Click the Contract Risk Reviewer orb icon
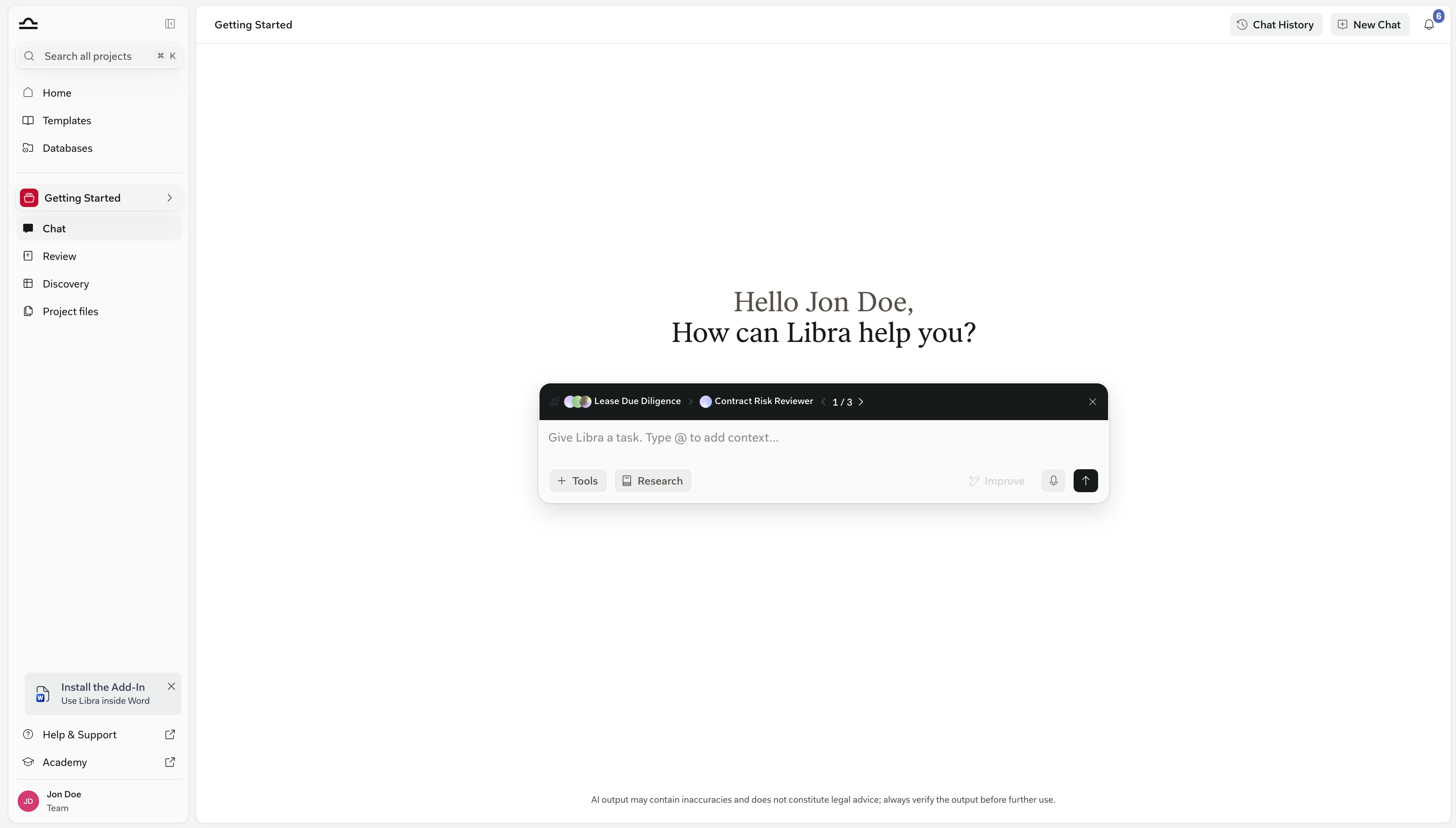The height and width of the screenshot is (828, 1456). tap(705, 401)
